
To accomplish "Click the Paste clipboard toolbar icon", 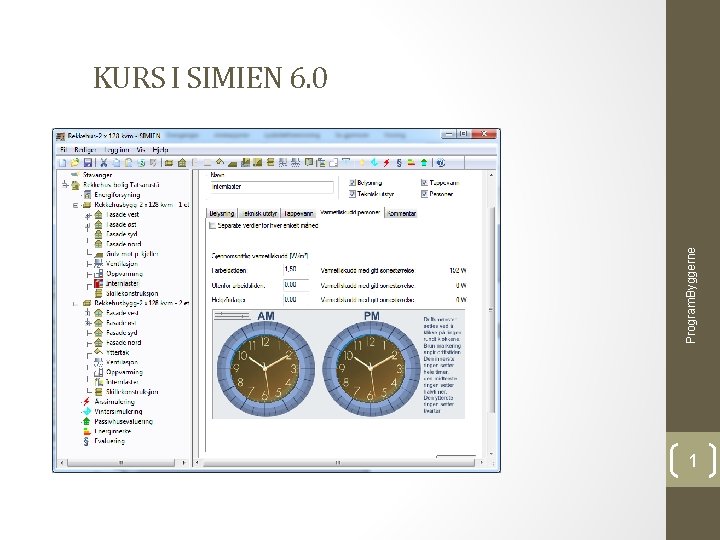I will pos(129,163).
